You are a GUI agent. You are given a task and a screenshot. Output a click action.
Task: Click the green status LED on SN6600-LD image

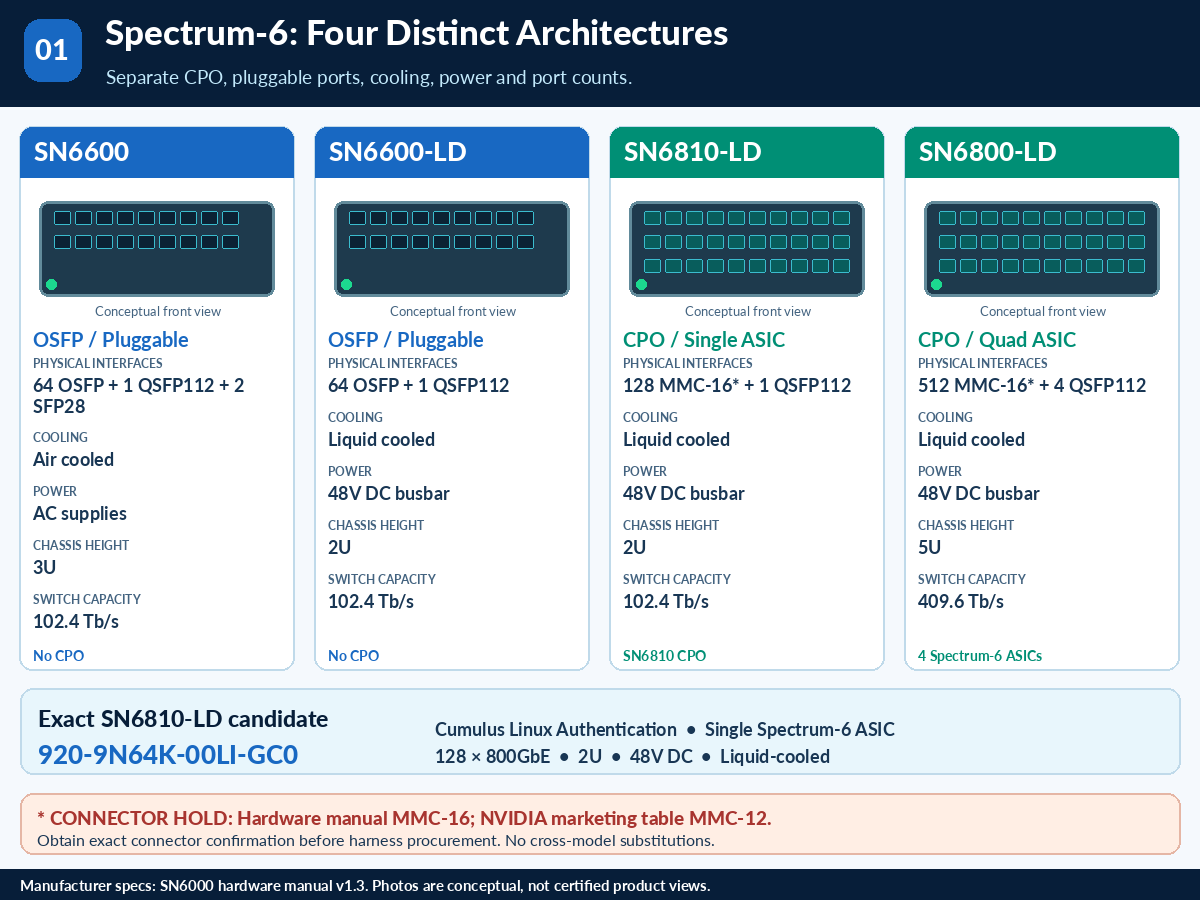[x=347, y=285]
